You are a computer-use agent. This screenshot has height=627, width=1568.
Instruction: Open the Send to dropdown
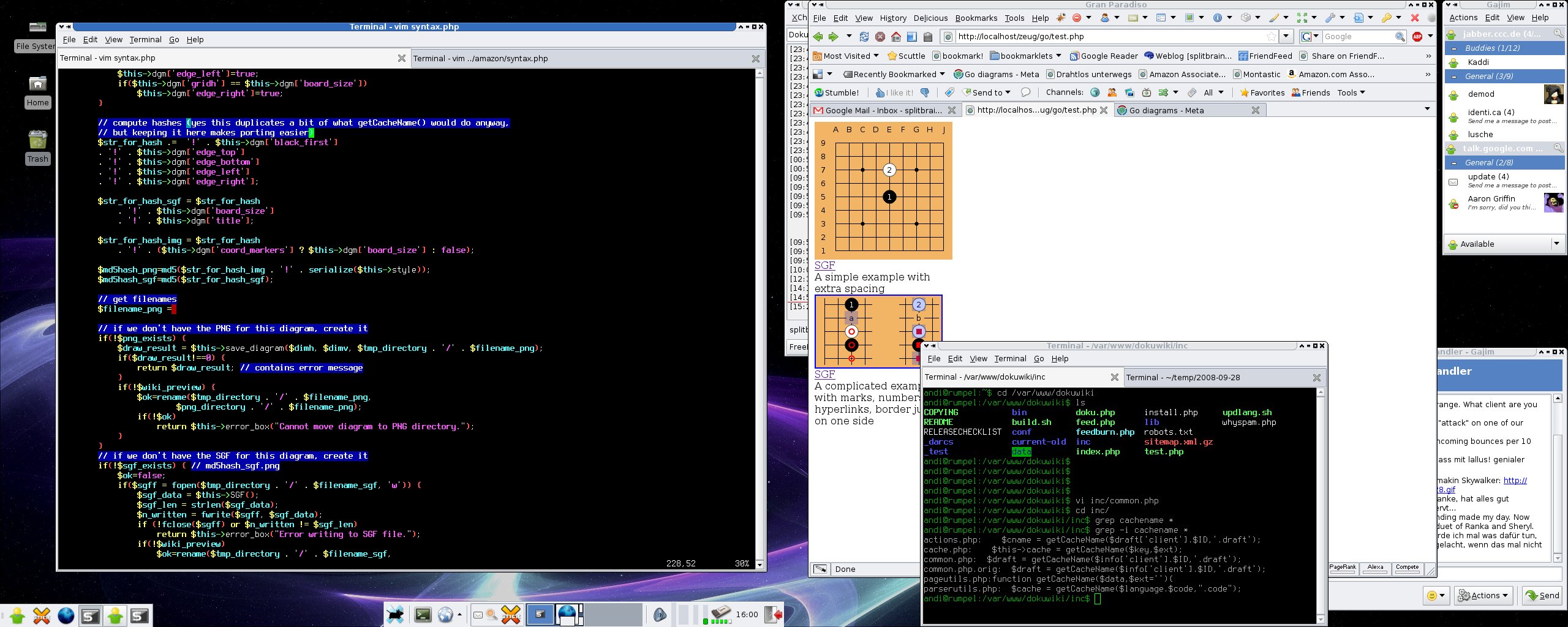point(987,92)
